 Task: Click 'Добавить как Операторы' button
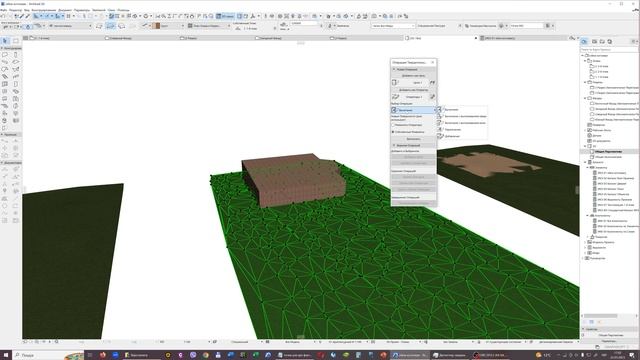point(413,90)
